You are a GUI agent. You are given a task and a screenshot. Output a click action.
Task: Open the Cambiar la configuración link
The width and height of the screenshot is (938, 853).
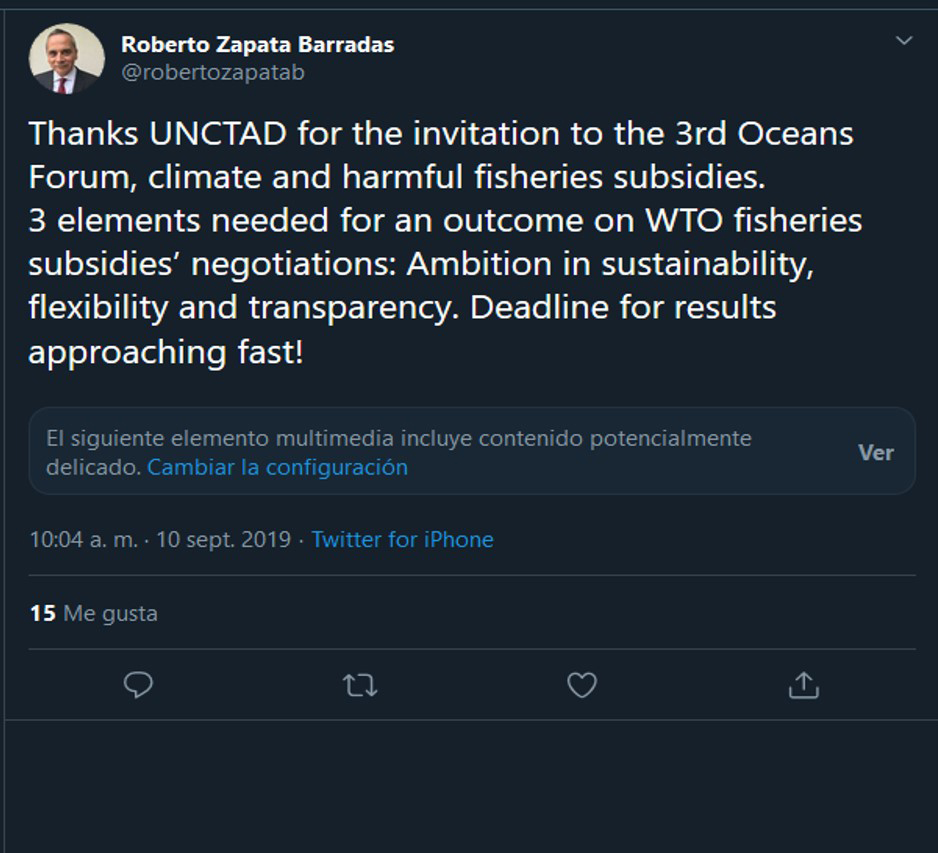point(277,467)
